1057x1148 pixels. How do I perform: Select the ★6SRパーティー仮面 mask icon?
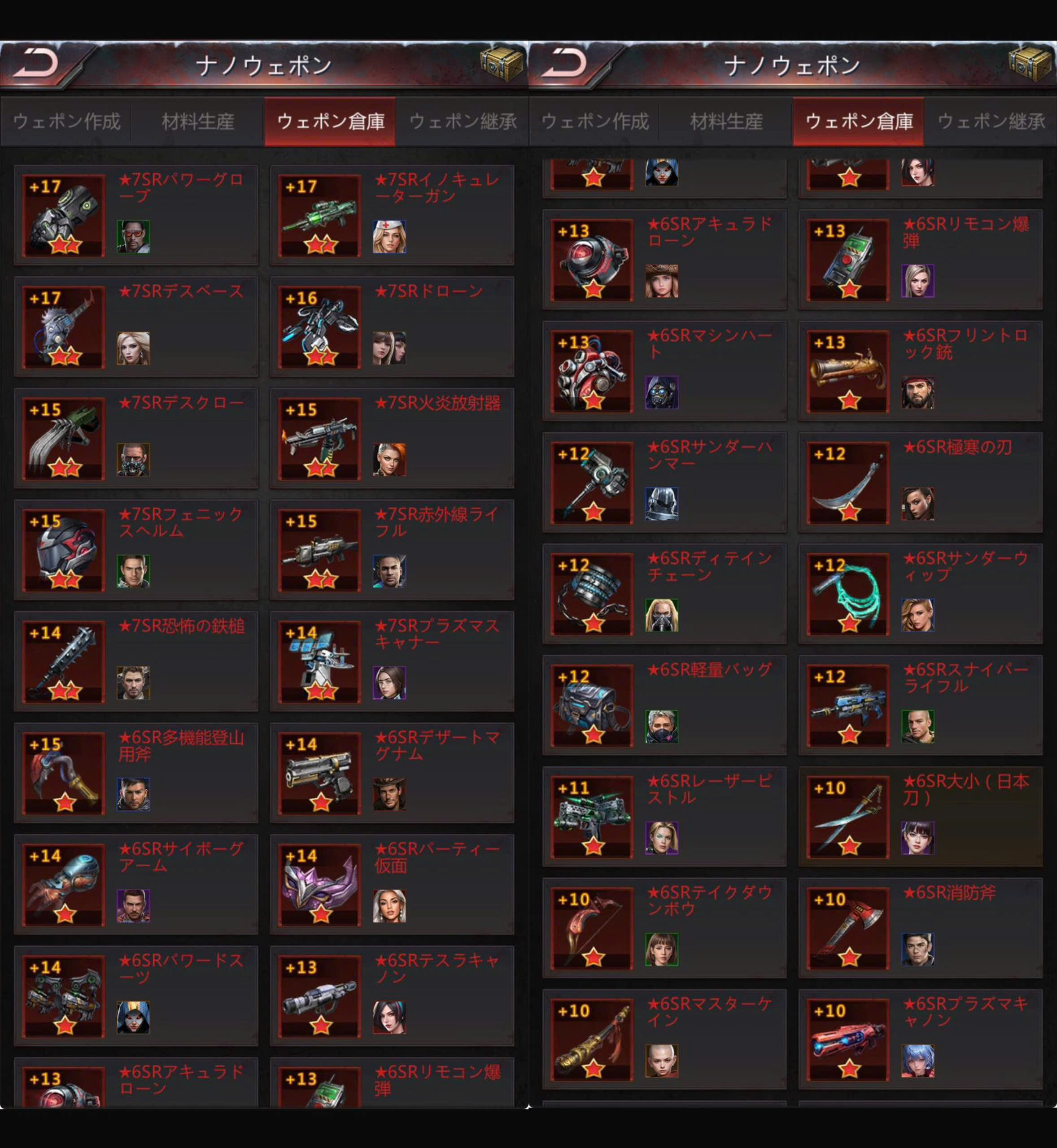[320, 884]
